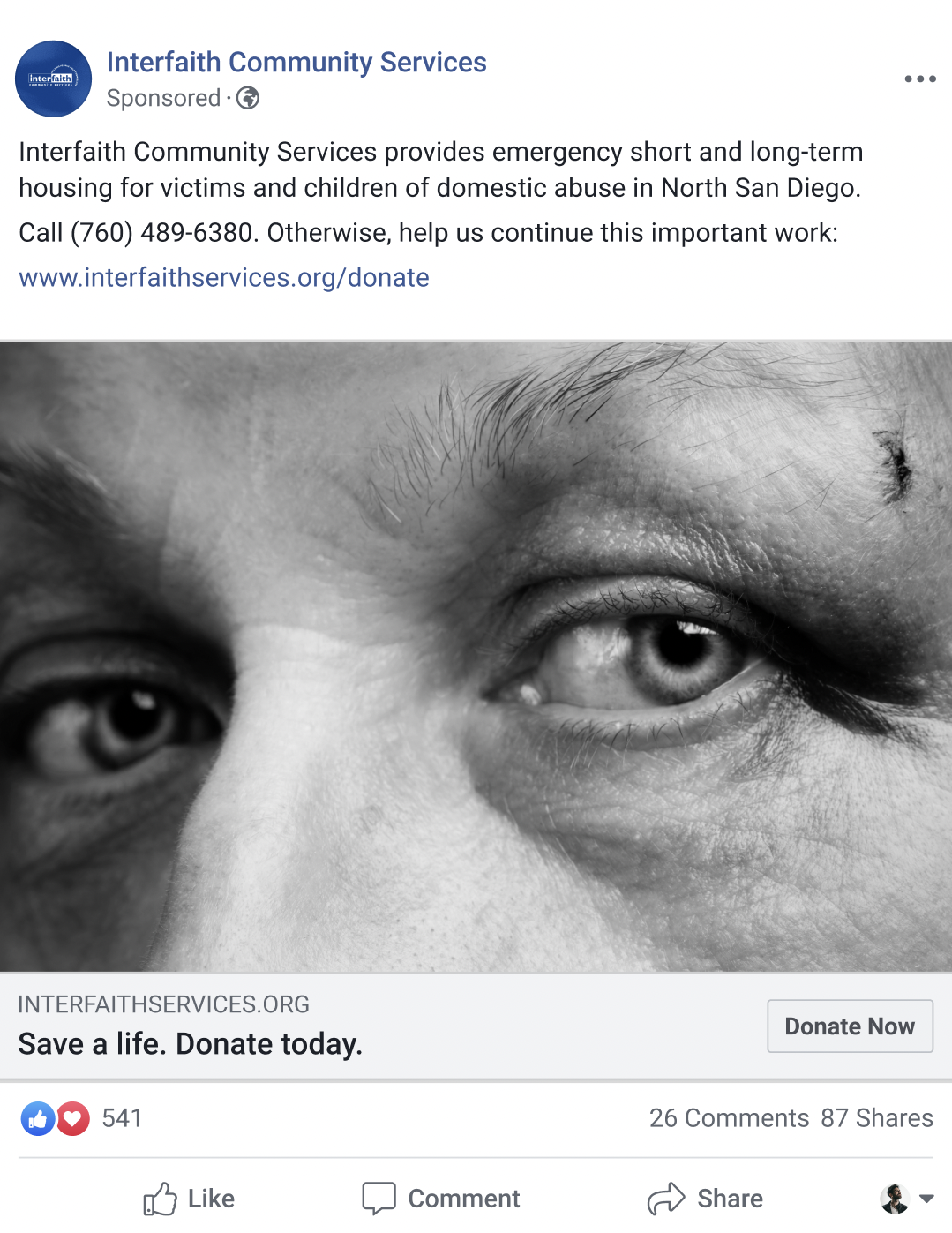
Task: Click the INTERFAITHSERVICES.ORG domain caption
Action: pyautogui.click(x=163, y=1004)
